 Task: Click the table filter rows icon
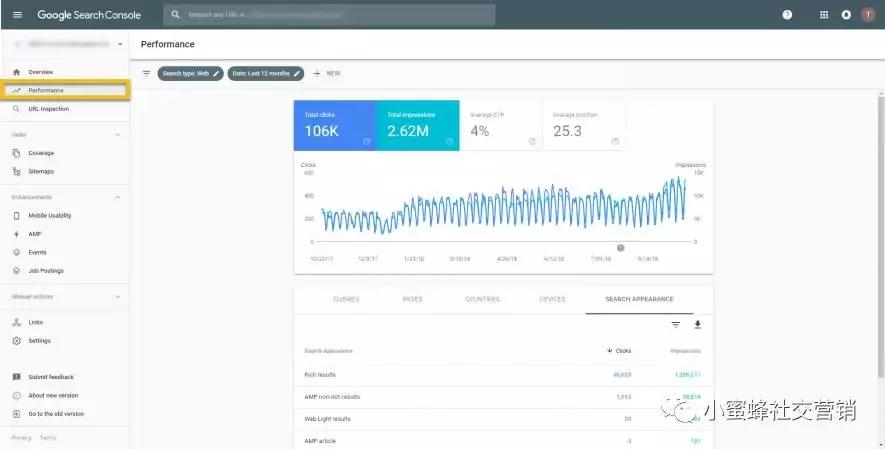click(x=675, y=325)
